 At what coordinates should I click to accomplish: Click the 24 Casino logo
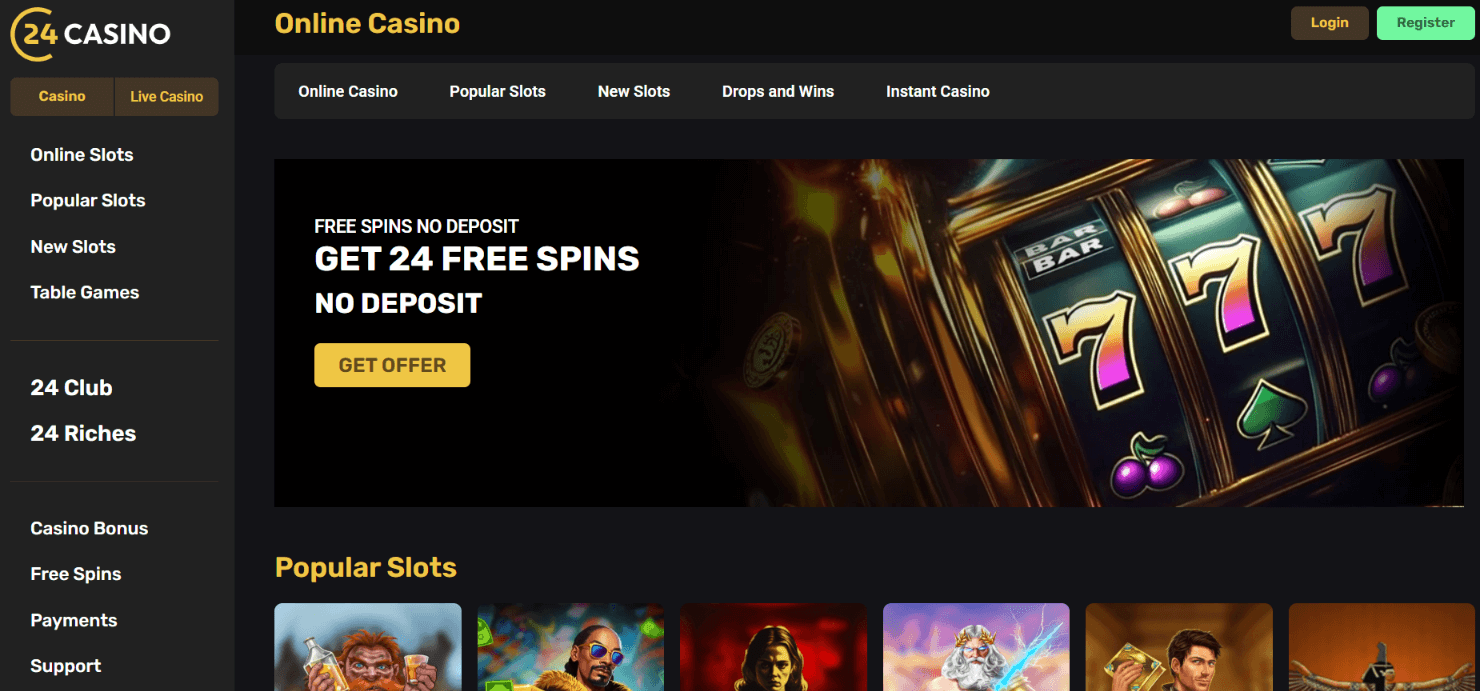(91, 34)
